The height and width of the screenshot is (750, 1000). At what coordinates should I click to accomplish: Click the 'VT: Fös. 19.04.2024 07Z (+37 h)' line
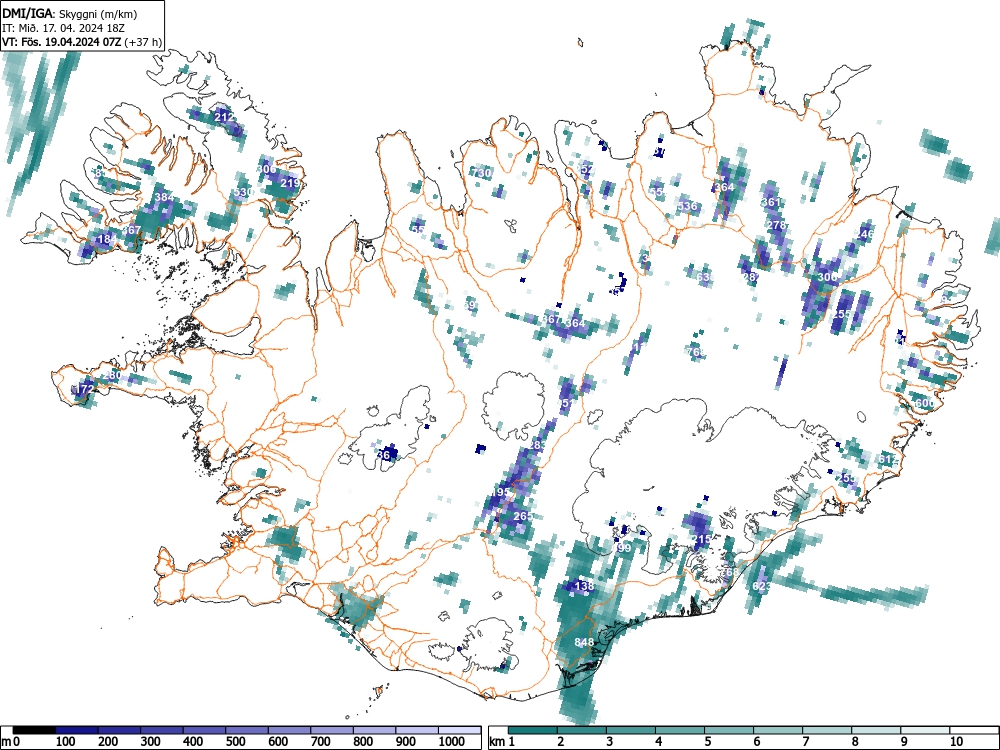tap(82, 42)
